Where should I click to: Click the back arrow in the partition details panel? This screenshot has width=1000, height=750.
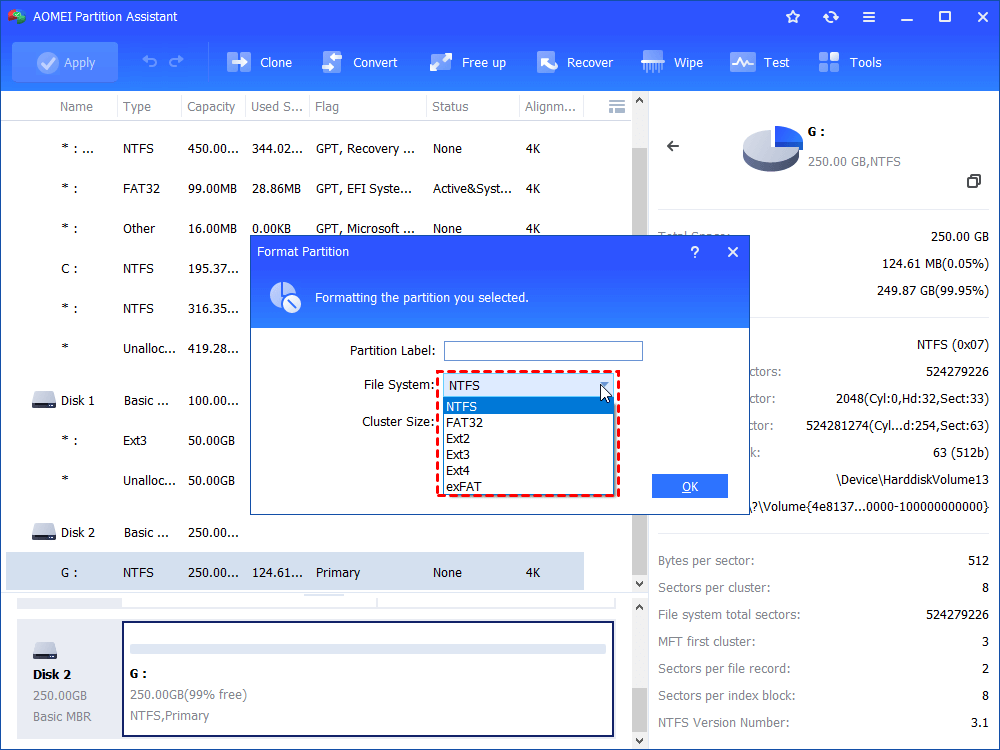tap(673, 145)
